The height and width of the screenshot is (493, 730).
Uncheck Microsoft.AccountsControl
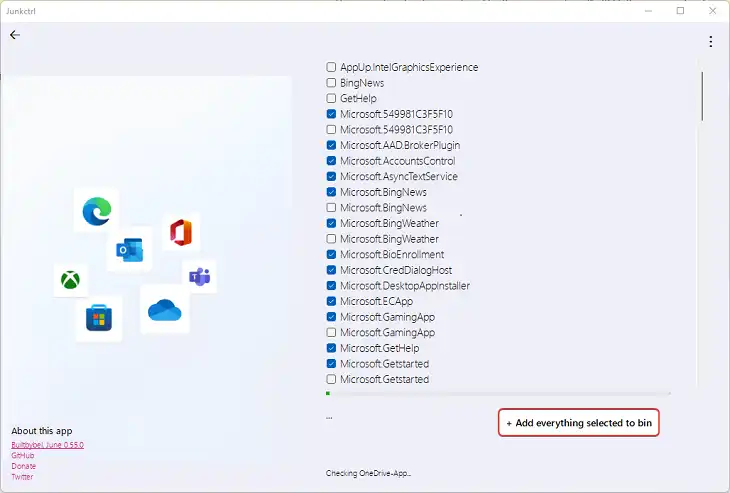point(331,161)
